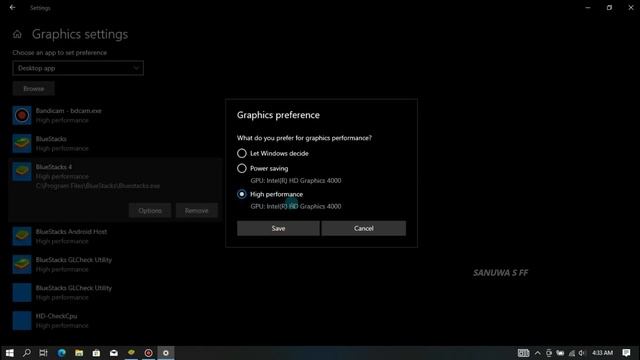Viewport: 640px width, 360px height.
Task: Launch Microsoft Edge from the taskbar
Action: 62,353
